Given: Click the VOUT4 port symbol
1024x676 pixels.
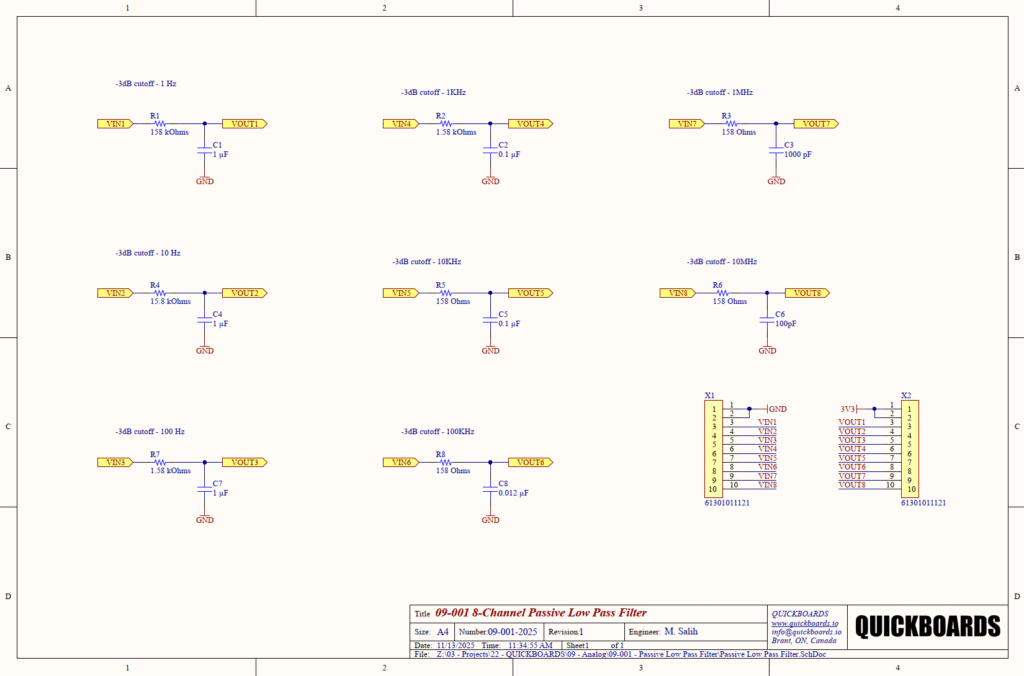Looking at the screenshot, I should click(x=529, y=123).
